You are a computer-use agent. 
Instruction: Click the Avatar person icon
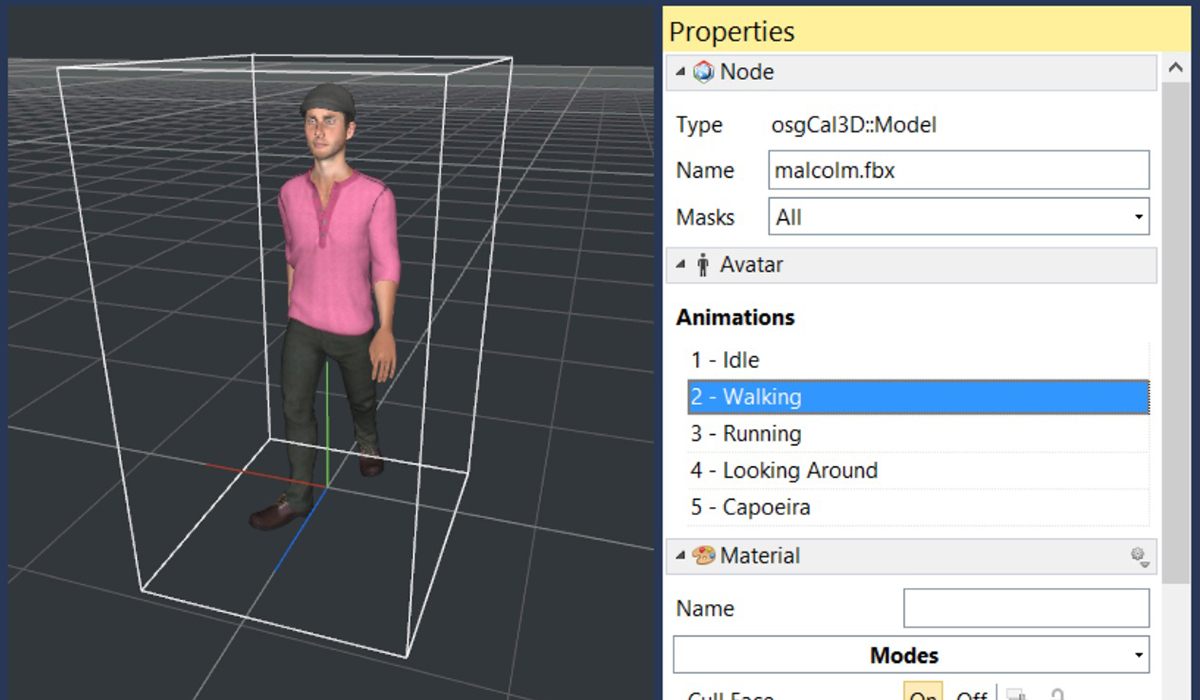[704, 265]
